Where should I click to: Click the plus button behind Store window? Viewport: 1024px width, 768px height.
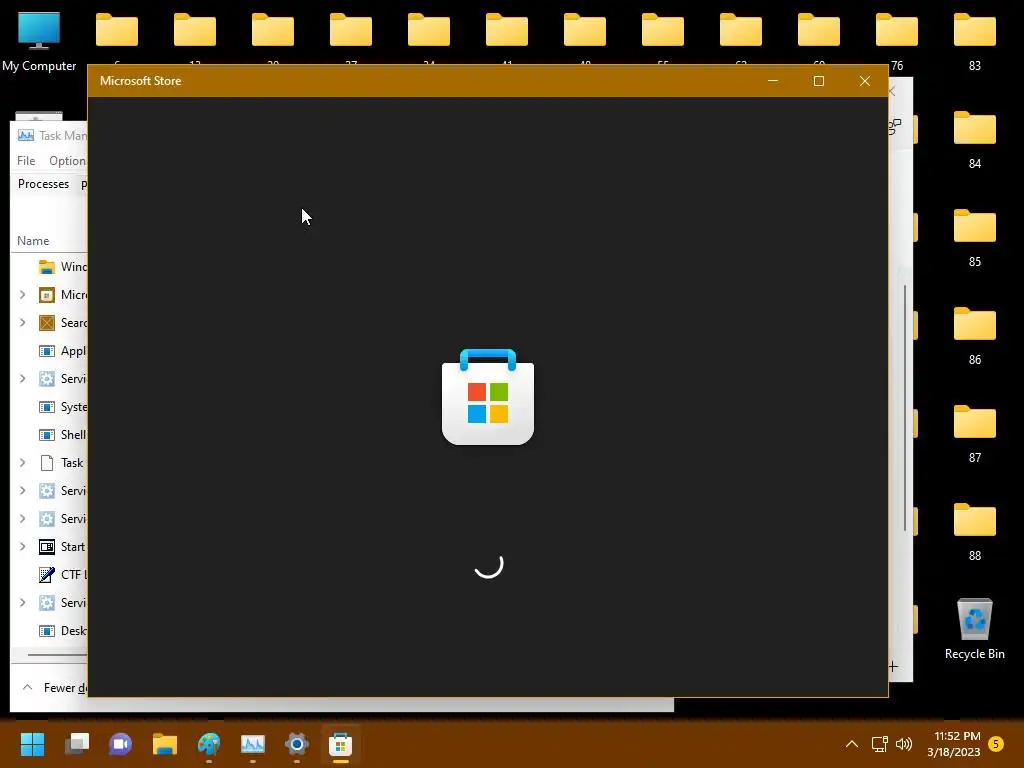pos(893,666)
